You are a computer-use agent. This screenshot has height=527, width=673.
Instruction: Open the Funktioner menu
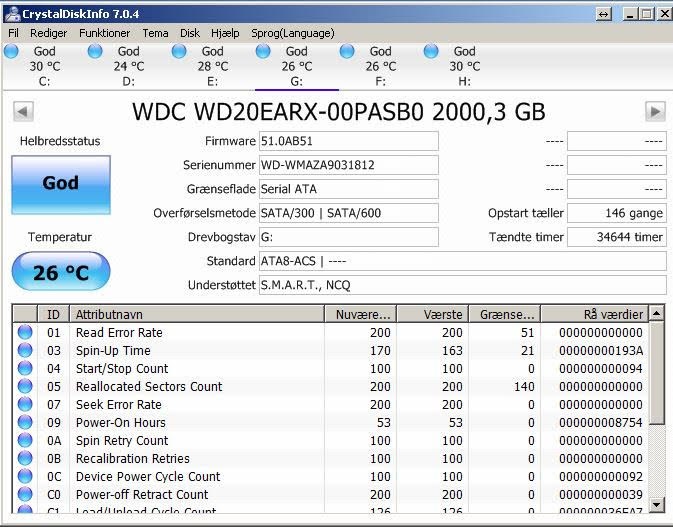[x=104, y=33]
